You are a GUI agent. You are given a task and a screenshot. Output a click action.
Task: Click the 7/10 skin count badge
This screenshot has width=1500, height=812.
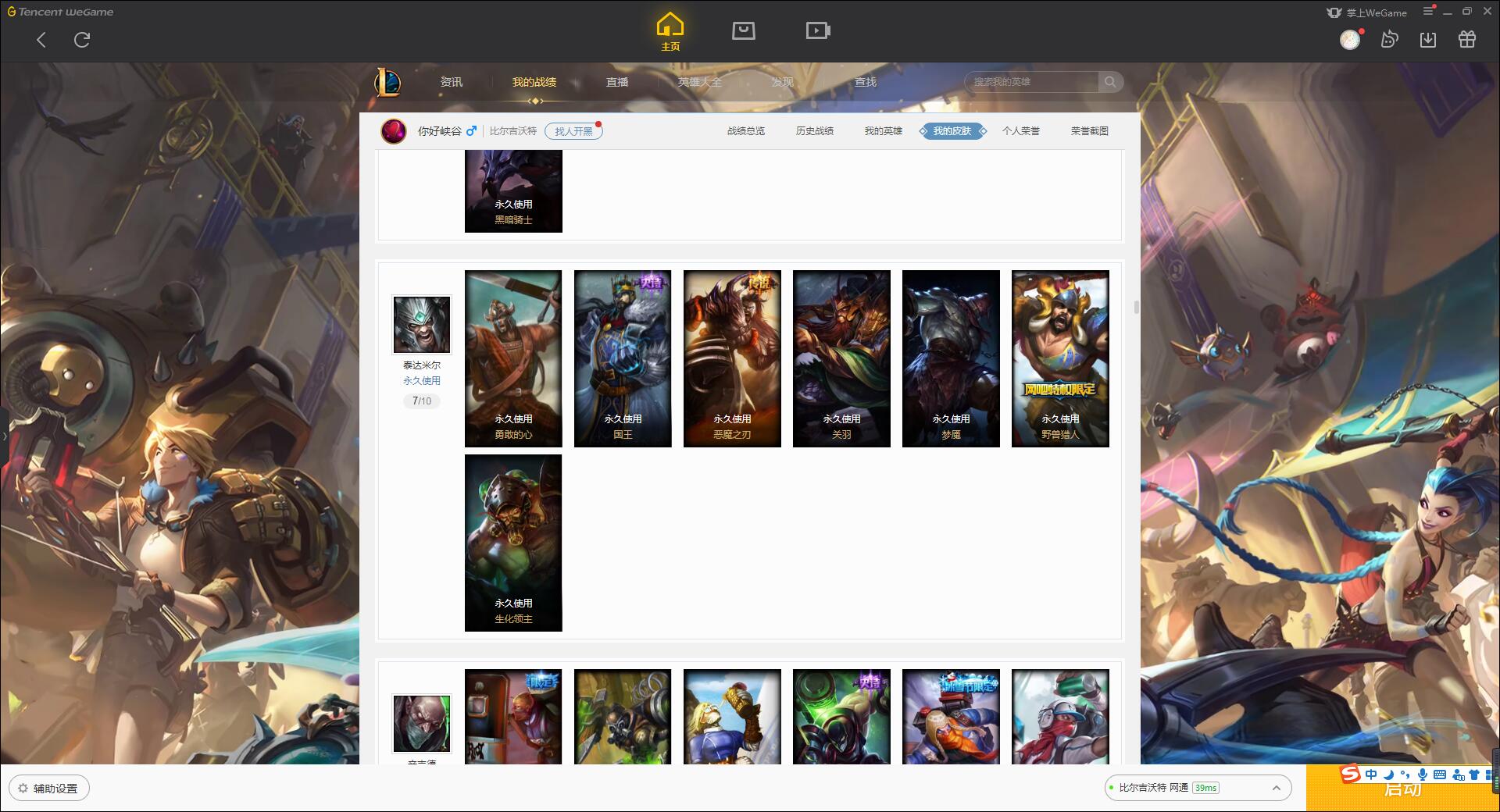pyautogui.click(x=422, y=401)
